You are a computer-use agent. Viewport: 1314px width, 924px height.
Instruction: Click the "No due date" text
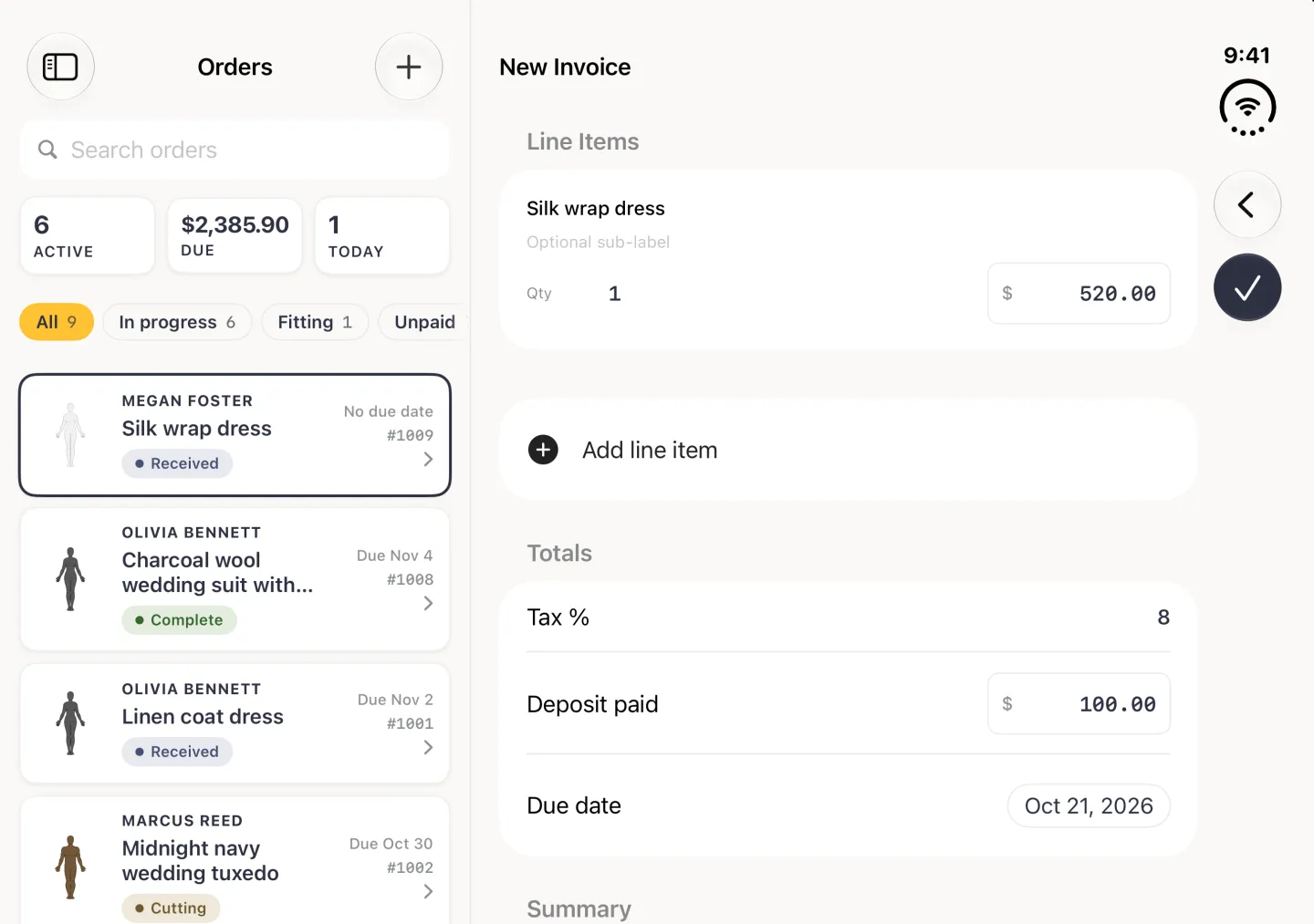[x=388, y=411]
